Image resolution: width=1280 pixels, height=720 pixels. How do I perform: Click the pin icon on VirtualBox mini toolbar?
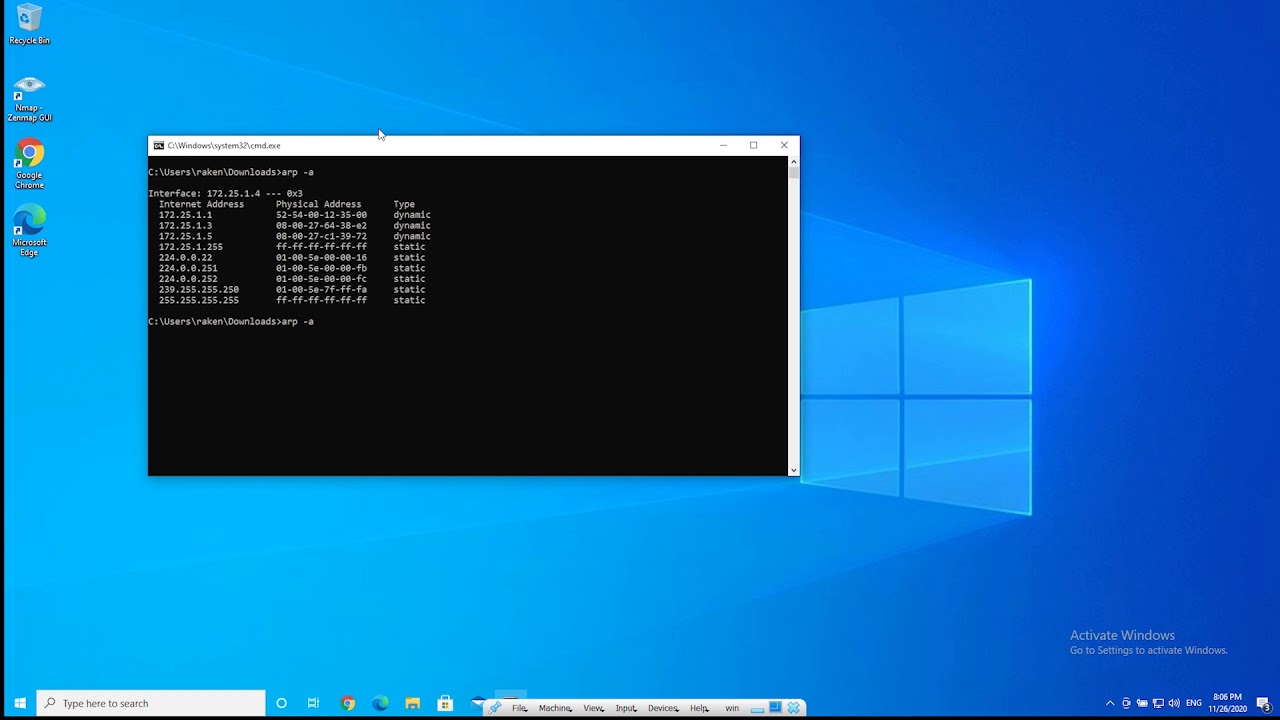495,708
